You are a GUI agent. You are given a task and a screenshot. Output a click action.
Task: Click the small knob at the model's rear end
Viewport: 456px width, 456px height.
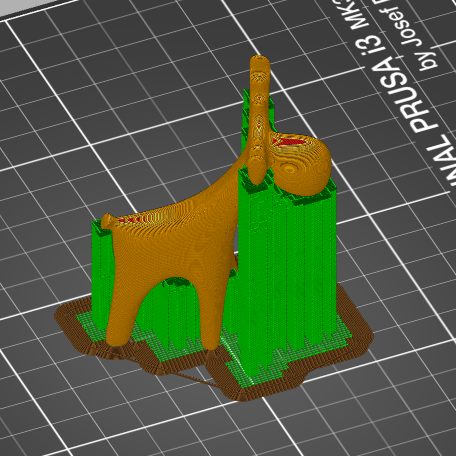pos(106,221)
